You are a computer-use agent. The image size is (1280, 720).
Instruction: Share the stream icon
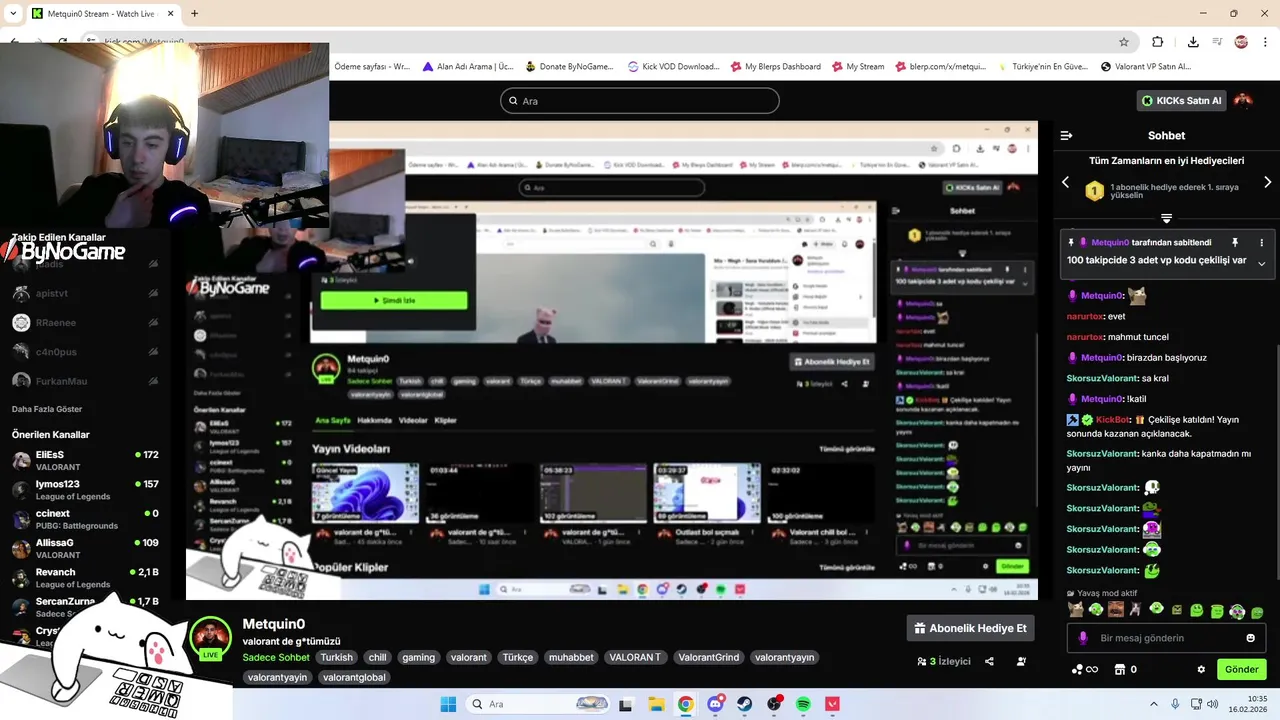(x=989, y=661)
